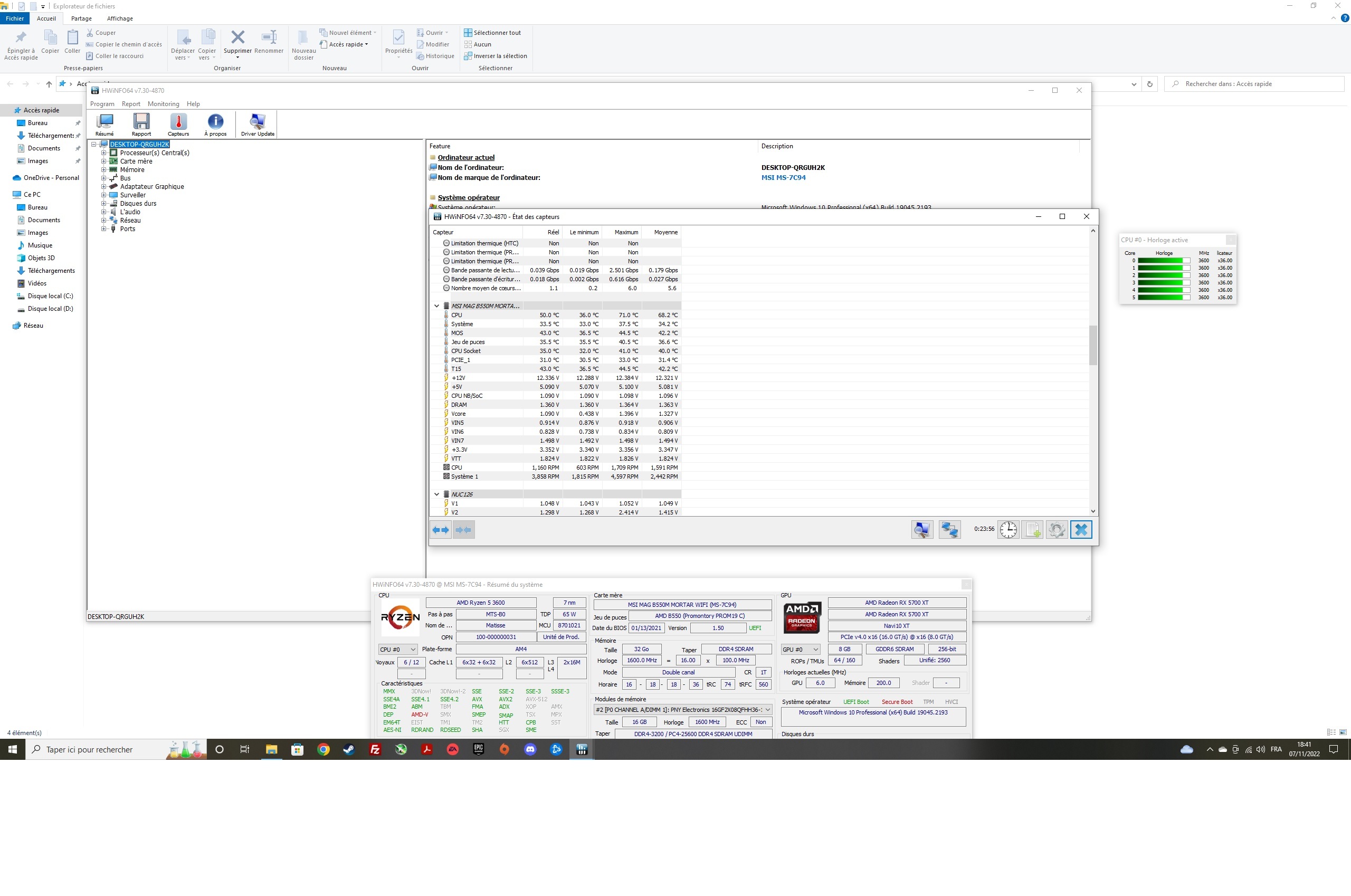The height and width of the screenshot is (896, 1351).
Task: Open the Help menu in HWiNFO
Action: (x=193, y=104)
